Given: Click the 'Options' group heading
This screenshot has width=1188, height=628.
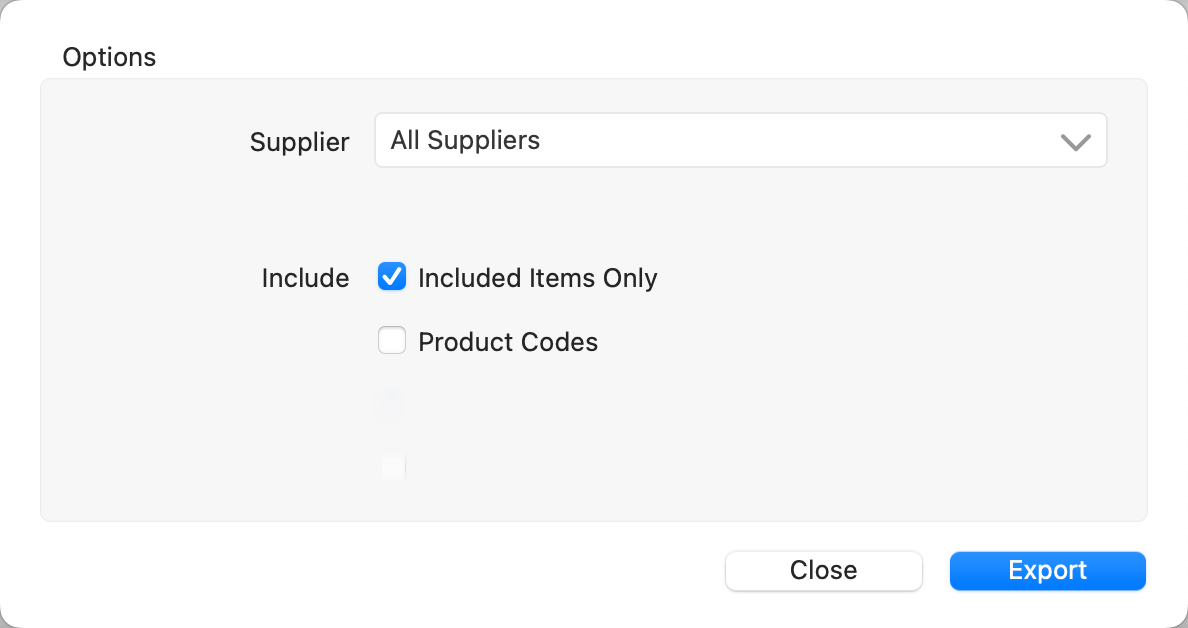Looking at the screenshot, I should (x=109, y=57).
